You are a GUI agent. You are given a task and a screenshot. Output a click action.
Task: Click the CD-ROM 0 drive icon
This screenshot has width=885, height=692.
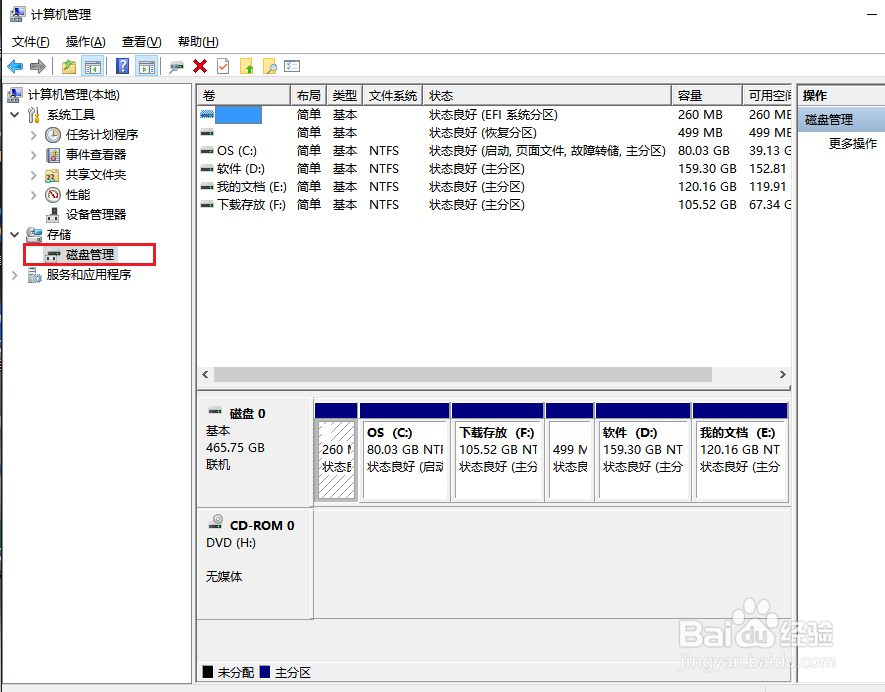tap(215, 522)
